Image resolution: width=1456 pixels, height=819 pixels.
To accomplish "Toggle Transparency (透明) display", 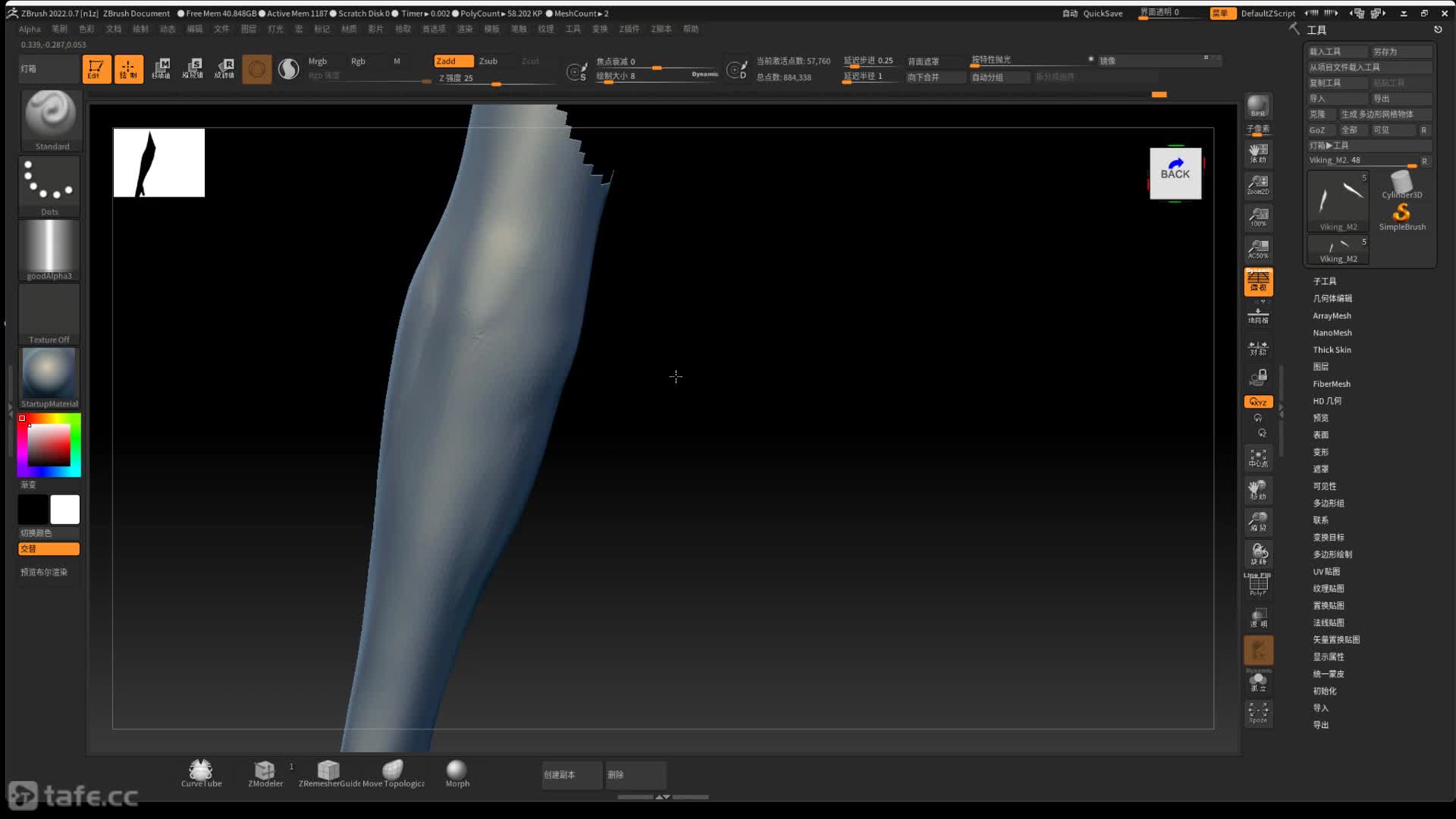I will [1258, 617].
